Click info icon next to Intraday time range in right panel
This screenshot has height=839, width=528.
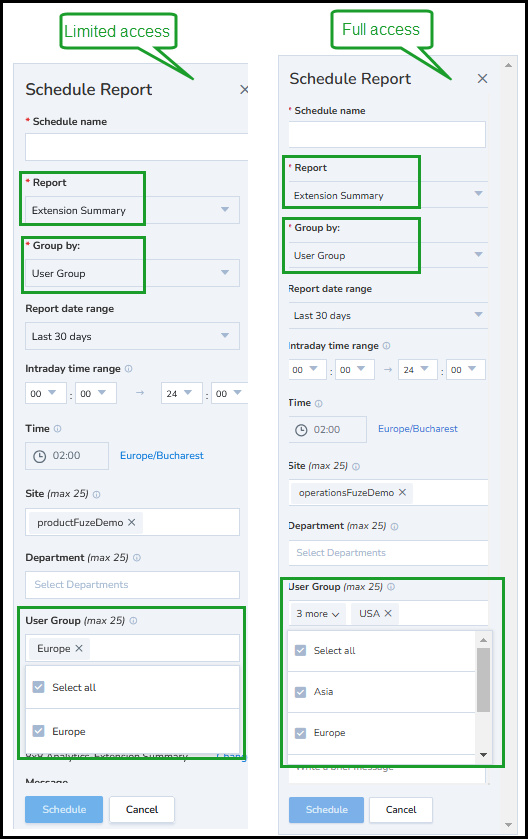(386, 346)
